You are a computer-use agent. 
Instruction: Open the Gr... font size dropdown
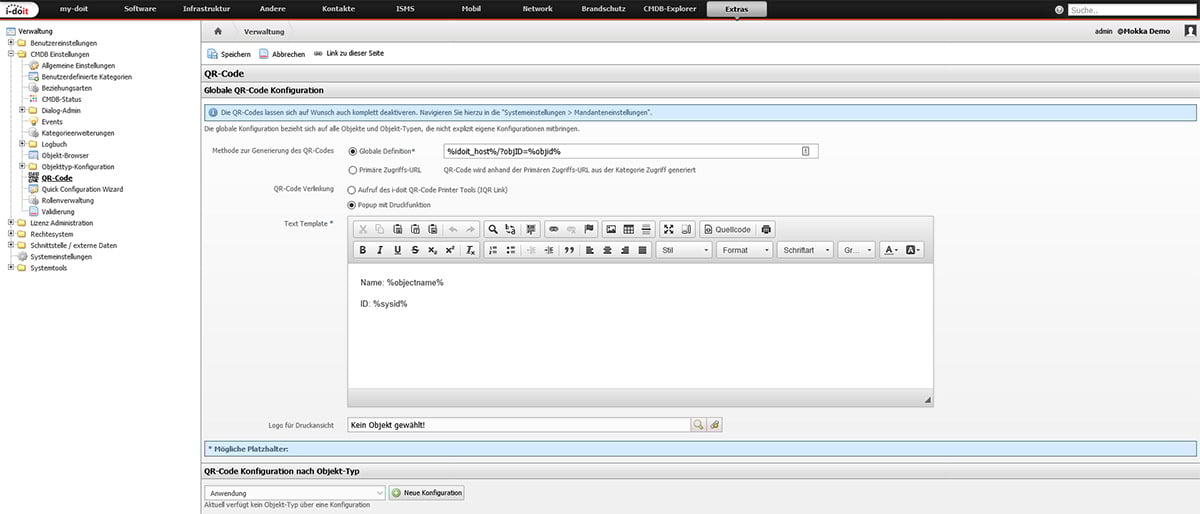857,250
